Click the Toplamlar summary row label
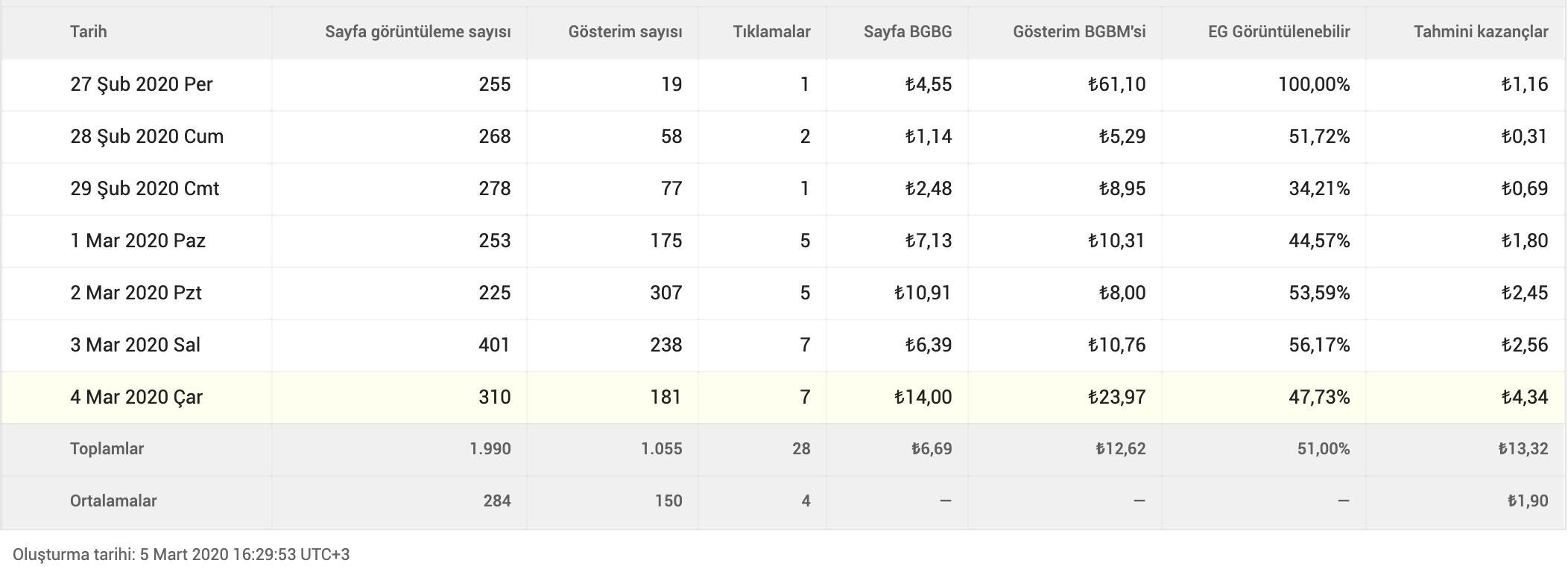This screenshot has width=1568, height=569. [x=107, y=448]
